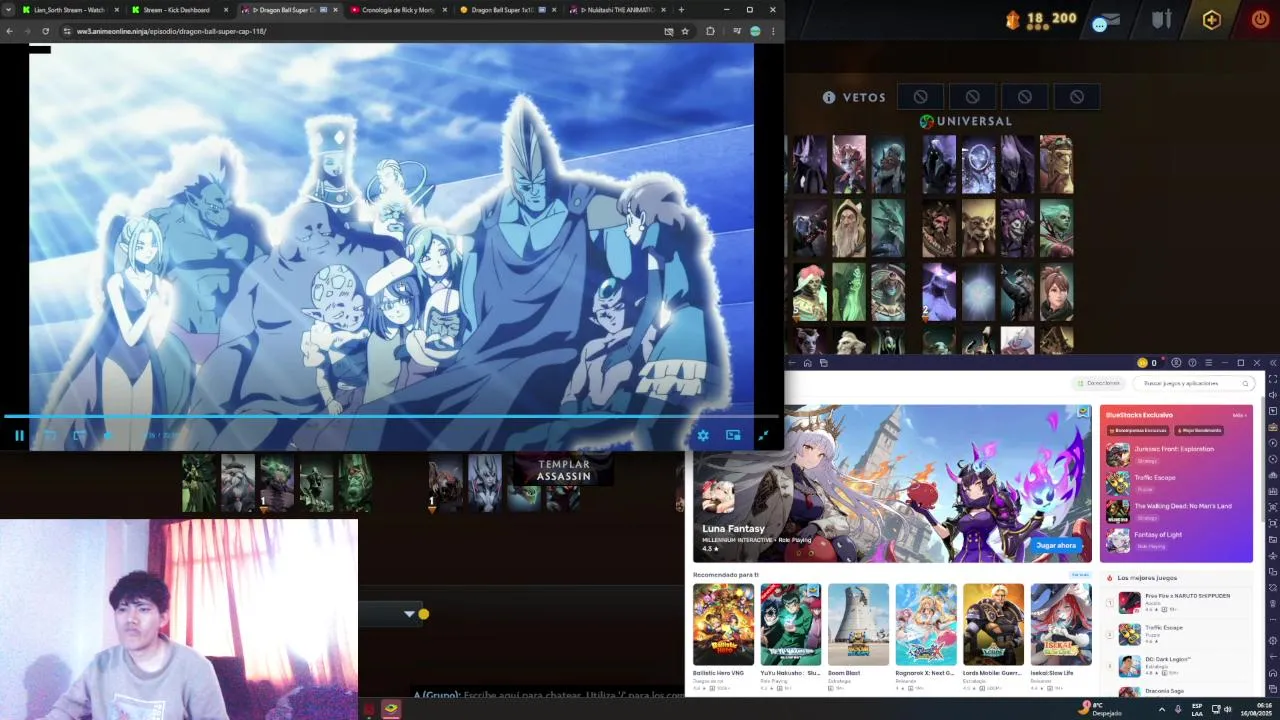Open a new Chrome tab
Screen dimensions: 1280x720
[681, 10]
